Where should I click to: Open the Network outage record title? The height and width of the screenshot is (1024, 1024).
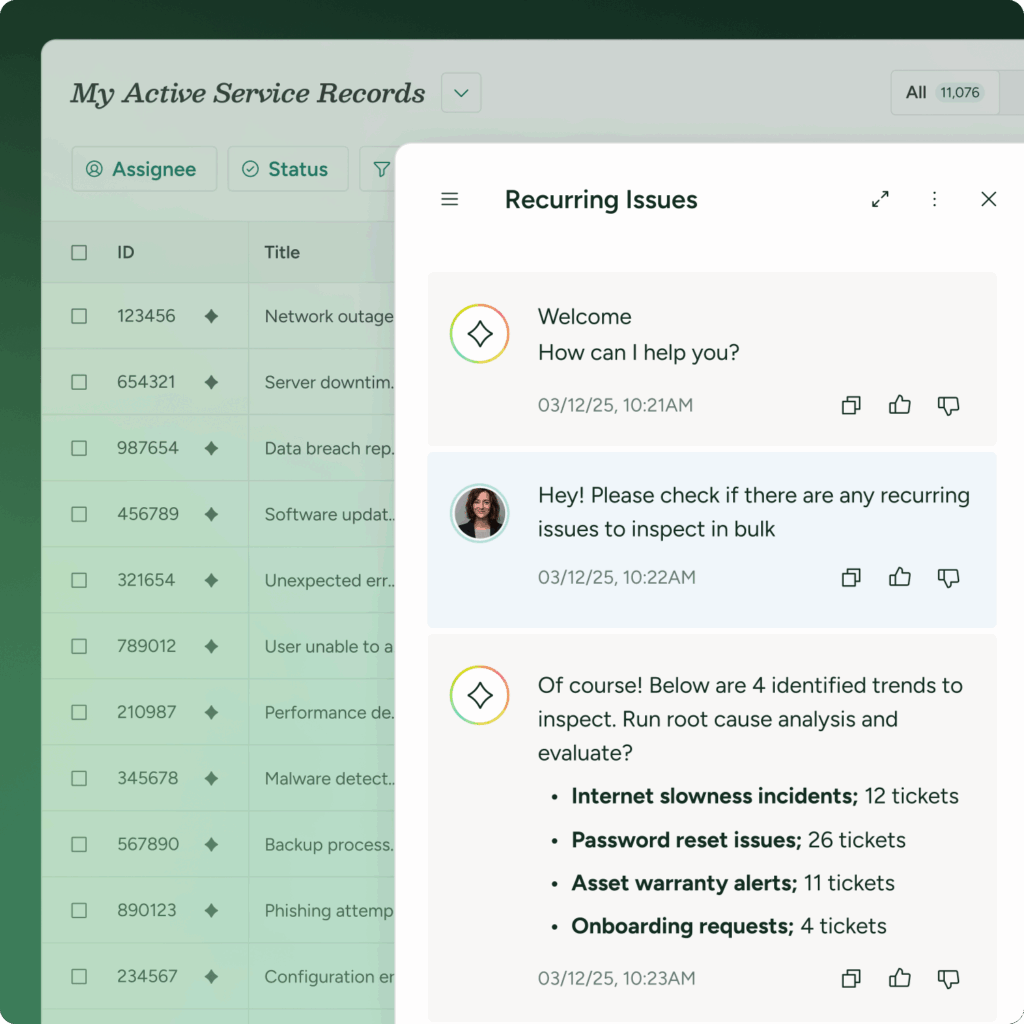pyautogui.click(x=329, y=316)
